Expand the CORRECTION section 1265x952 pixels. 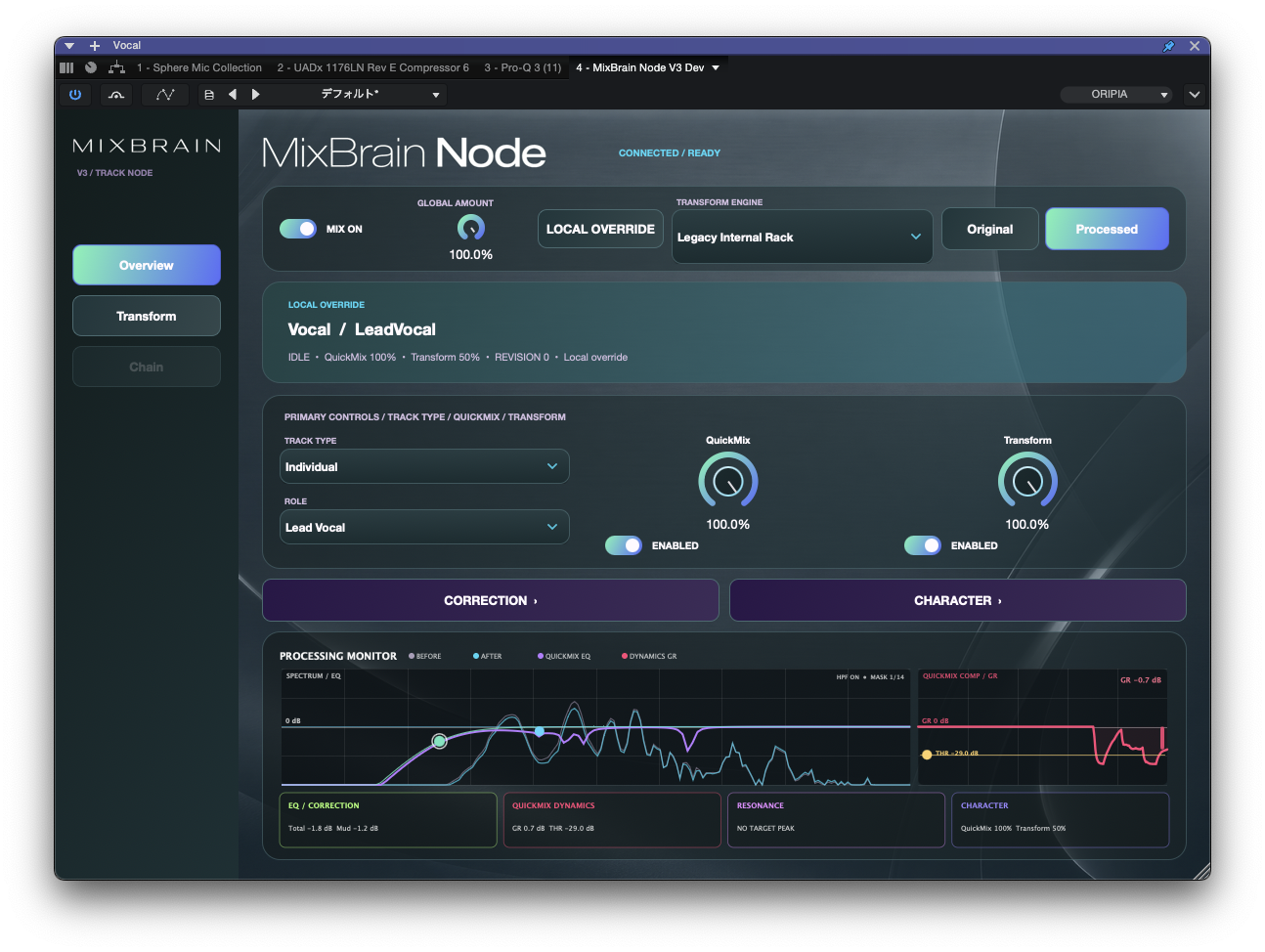tap(491, 600)
